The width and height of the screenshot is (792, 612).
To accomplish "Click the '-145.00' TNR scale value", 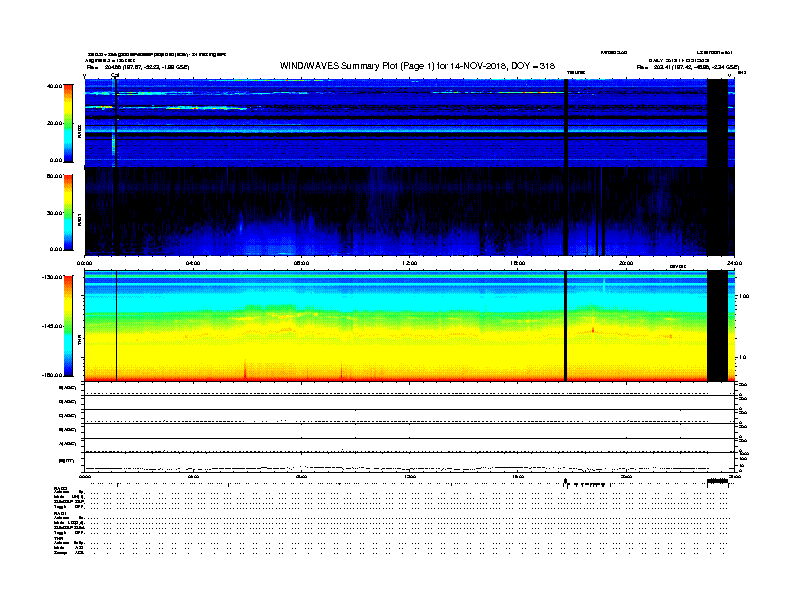I will pyautogui.click(x=53, y=326).
